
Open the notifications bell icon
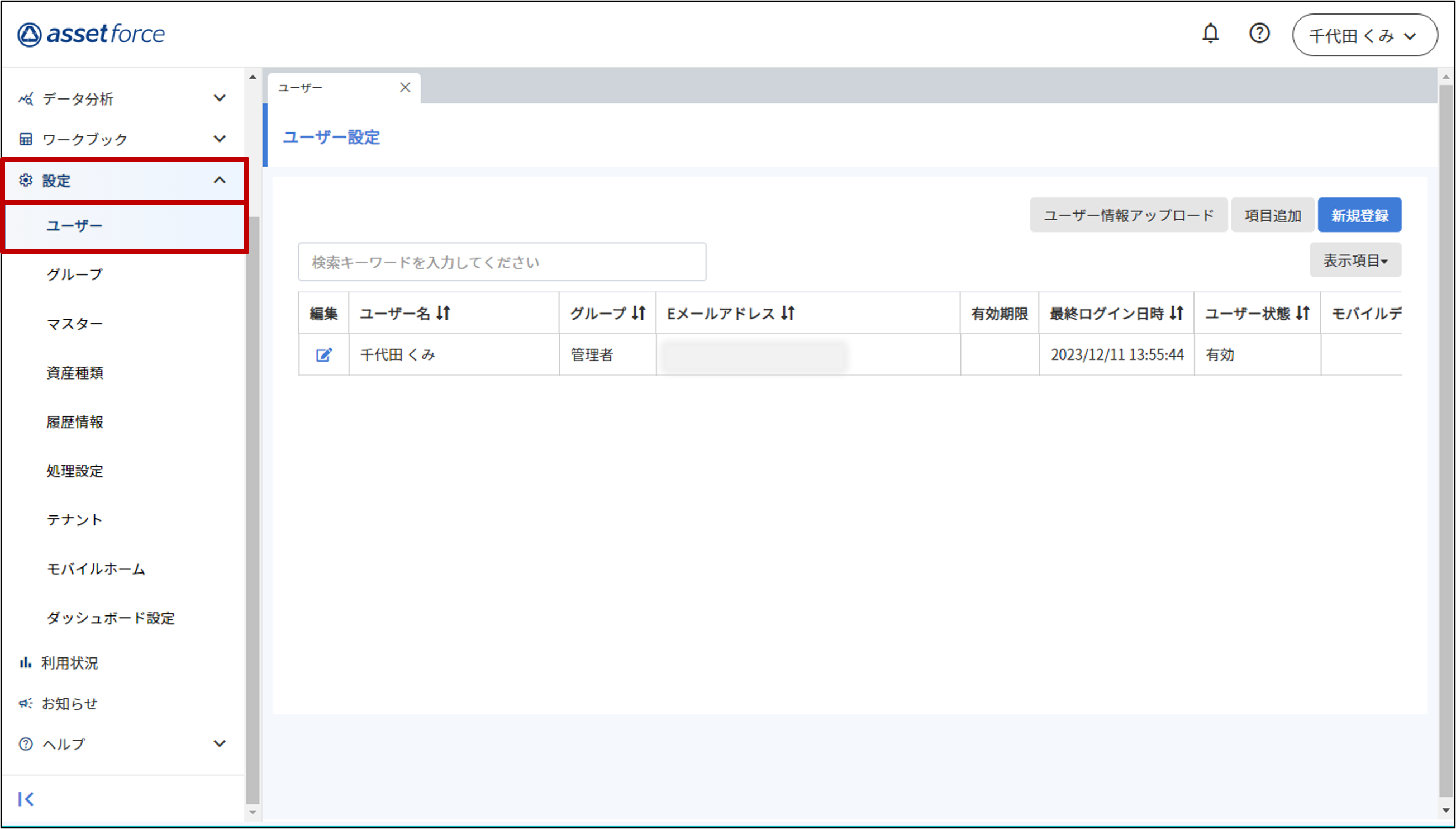coord(1210,34)
